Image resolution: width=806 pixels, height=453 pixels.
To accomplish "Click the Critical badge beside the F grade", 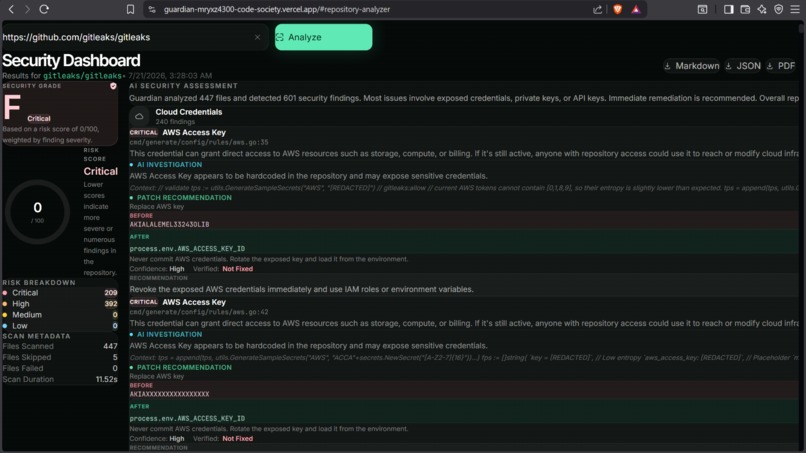I will pos(39,118).
